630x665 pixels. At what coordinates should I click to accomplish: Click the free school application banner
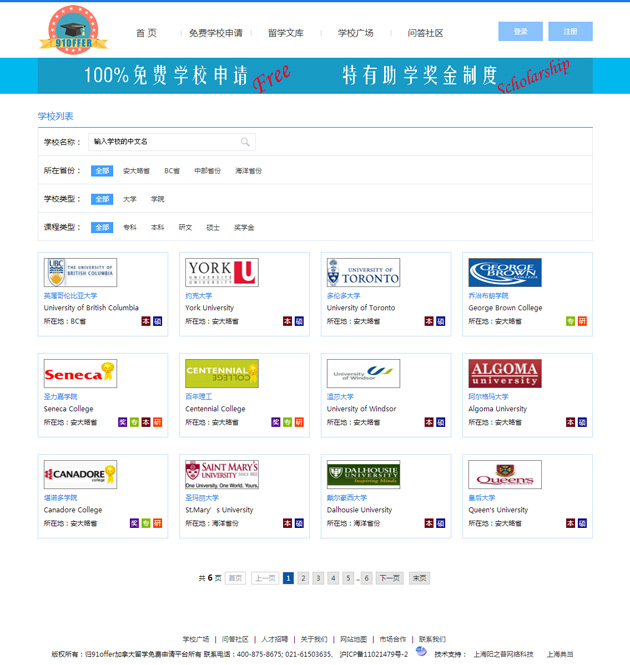pyautogui.click(x=315, y=76)
